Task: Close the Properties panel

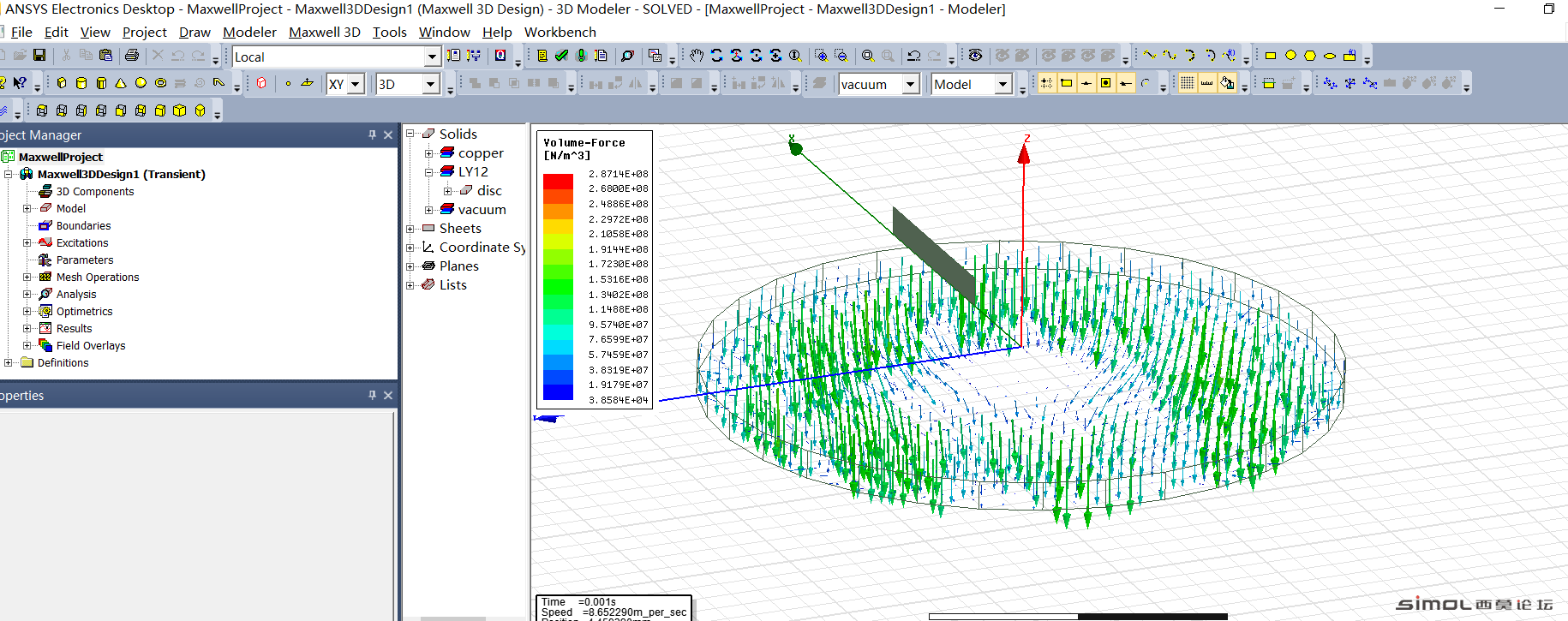Action: coord(388,395)
